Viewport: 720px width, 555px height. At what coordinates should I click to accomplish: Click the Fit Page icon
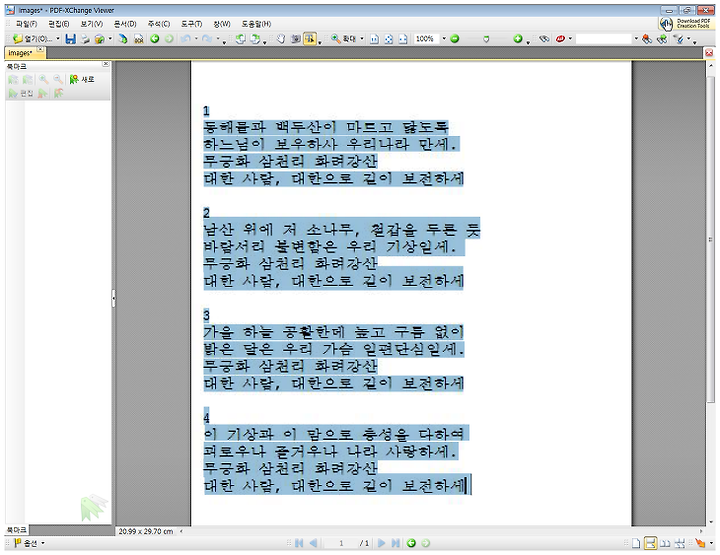[388, 39]
